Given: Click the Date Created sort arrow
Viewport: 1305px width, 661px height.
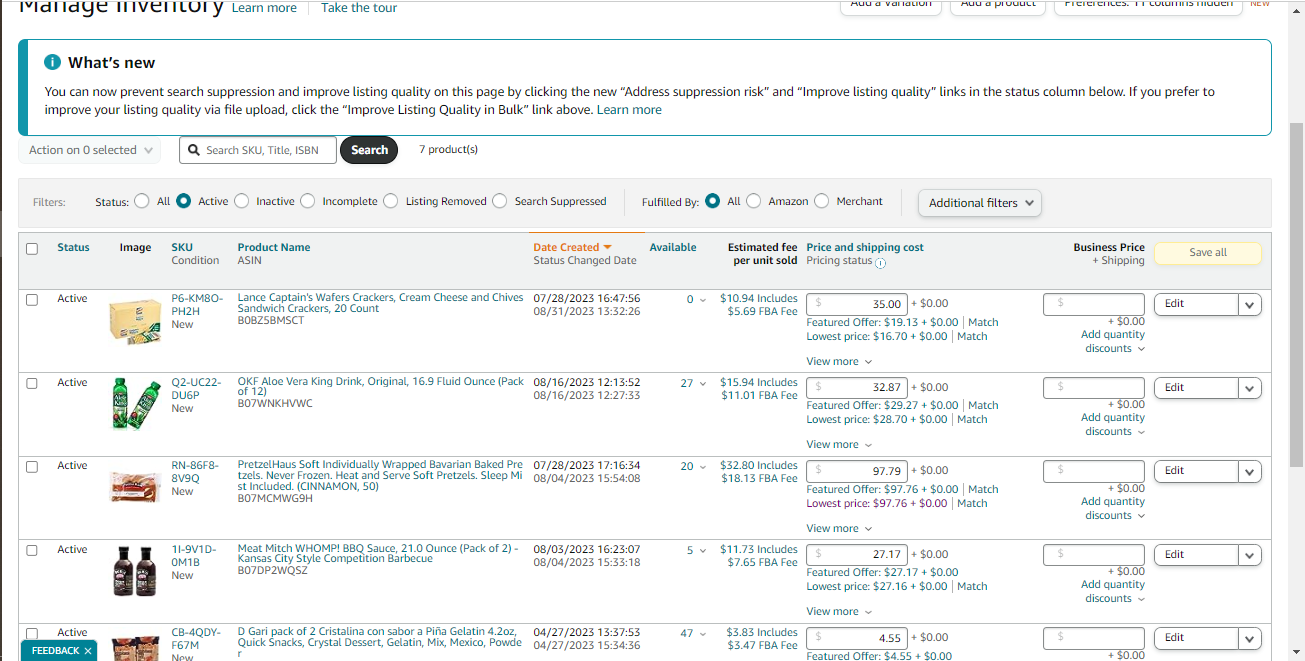Looking at the screenshot, I should tap(607, 247).
